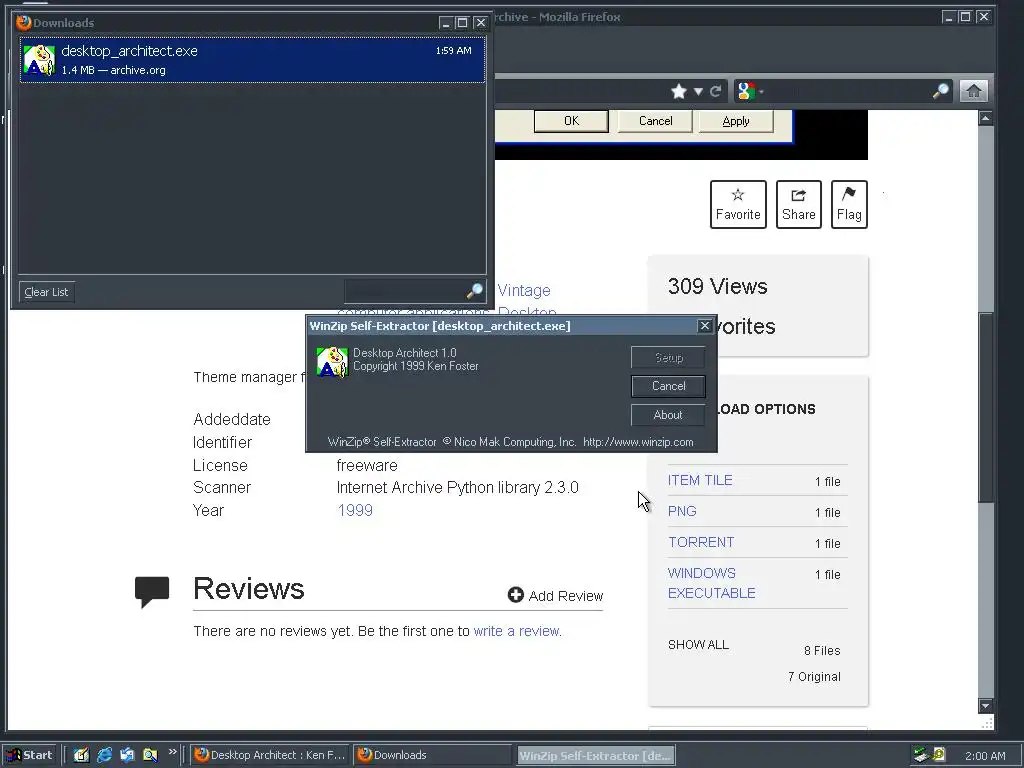This screenshot has width=1024, height=768.
Task: Click the network tray icon
Action: point(921,755)
